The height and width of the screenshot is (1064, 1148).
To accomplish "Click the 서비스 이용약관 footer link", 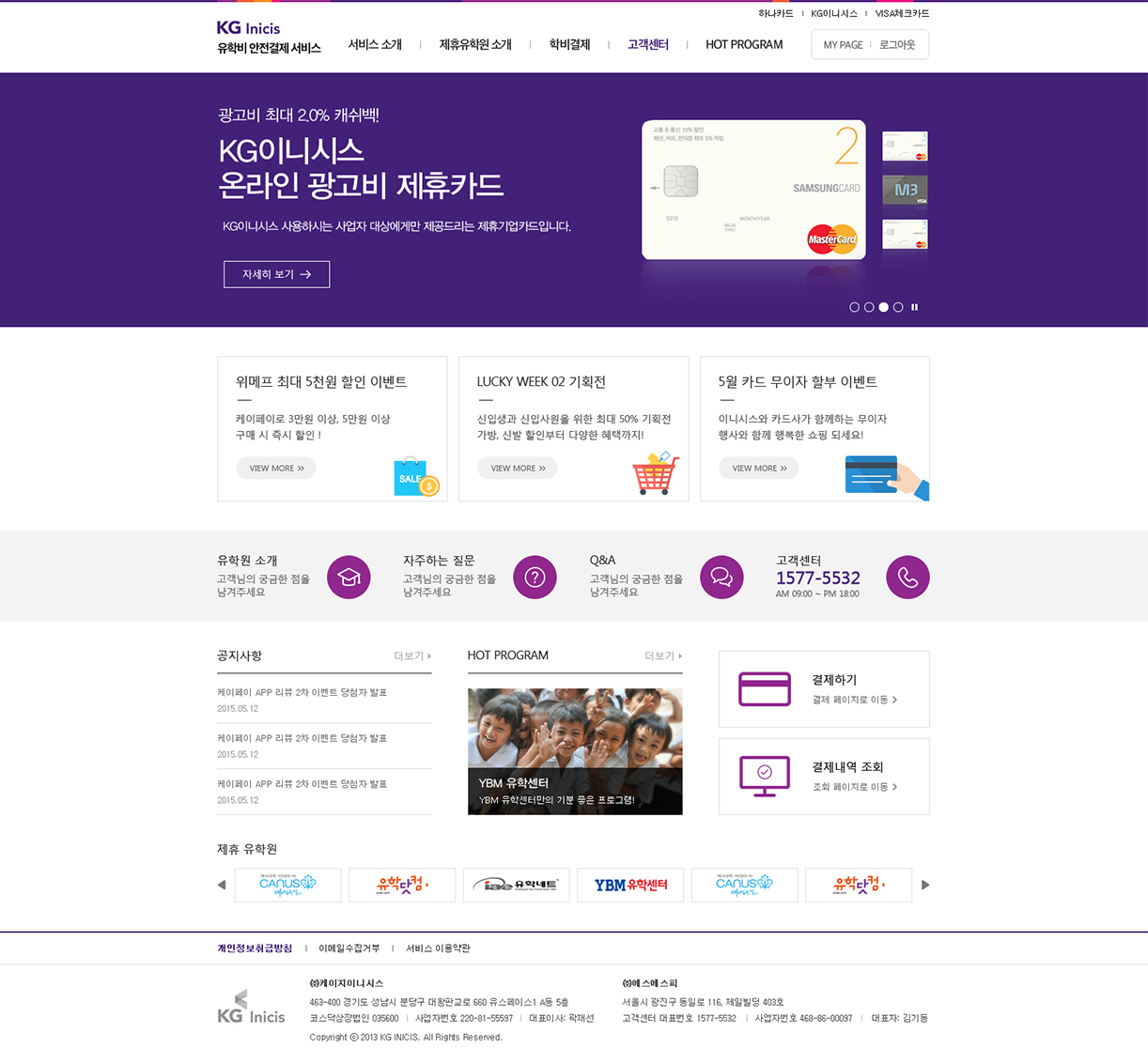I will [438, 948].
